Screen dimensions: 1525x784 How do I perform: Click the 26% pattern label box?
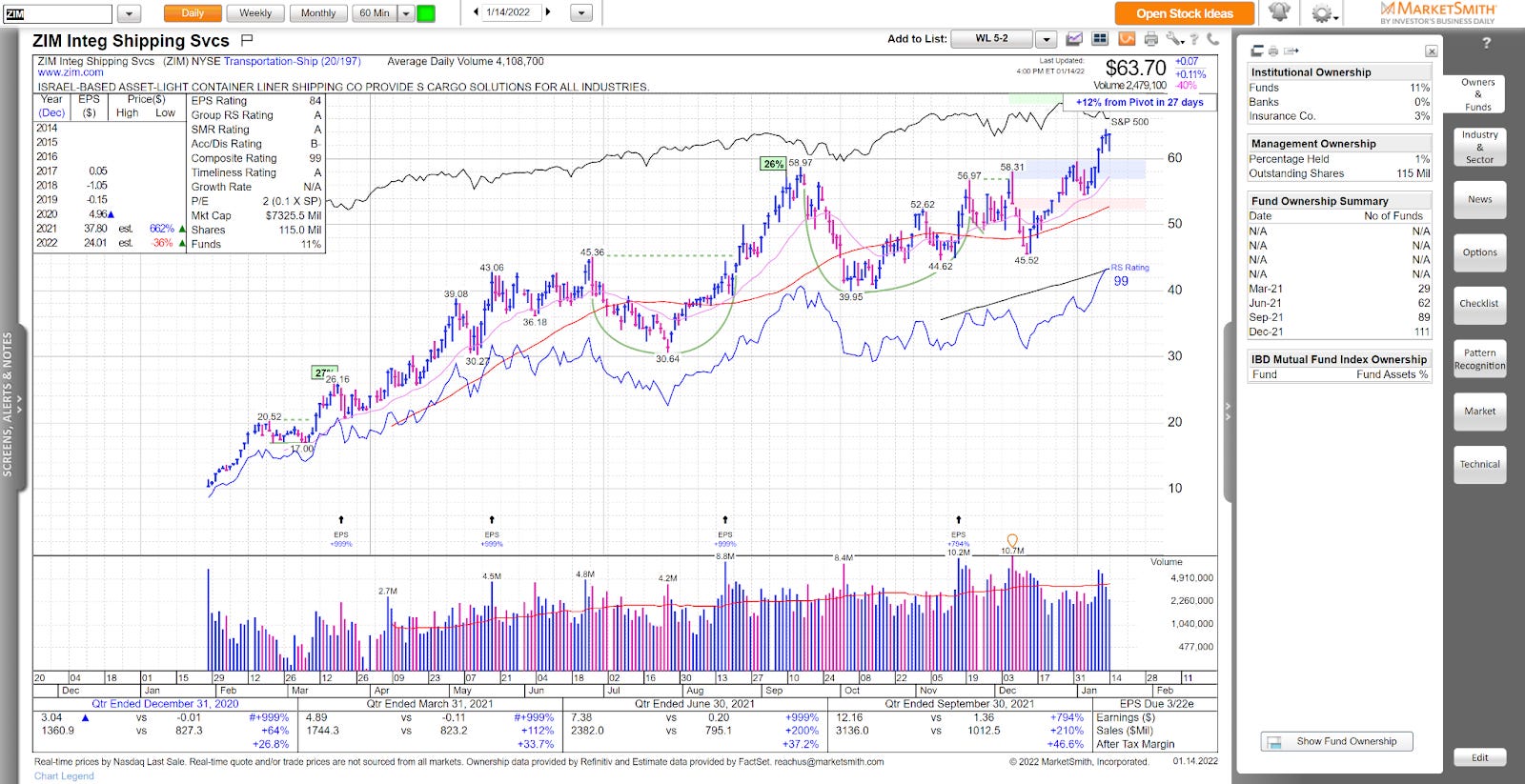772,164
